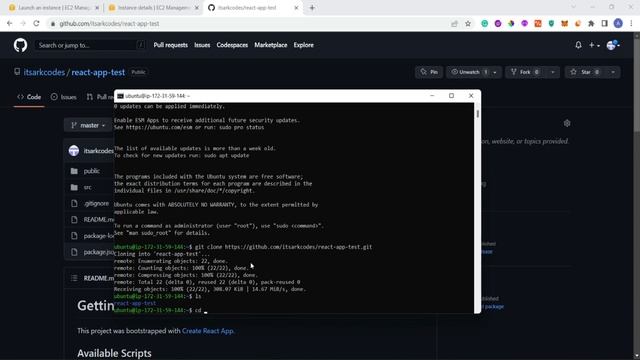
Task: Reload the page with the refresh icon
Action: click(36, 24)
